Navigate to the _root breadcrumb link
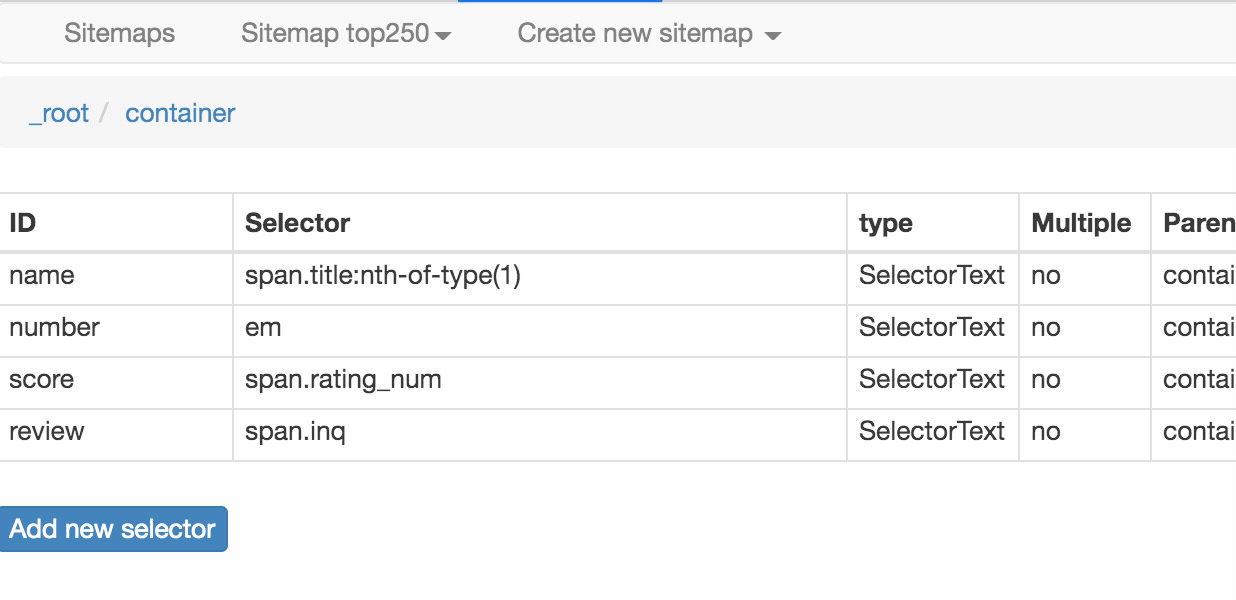 coord(59,113)
